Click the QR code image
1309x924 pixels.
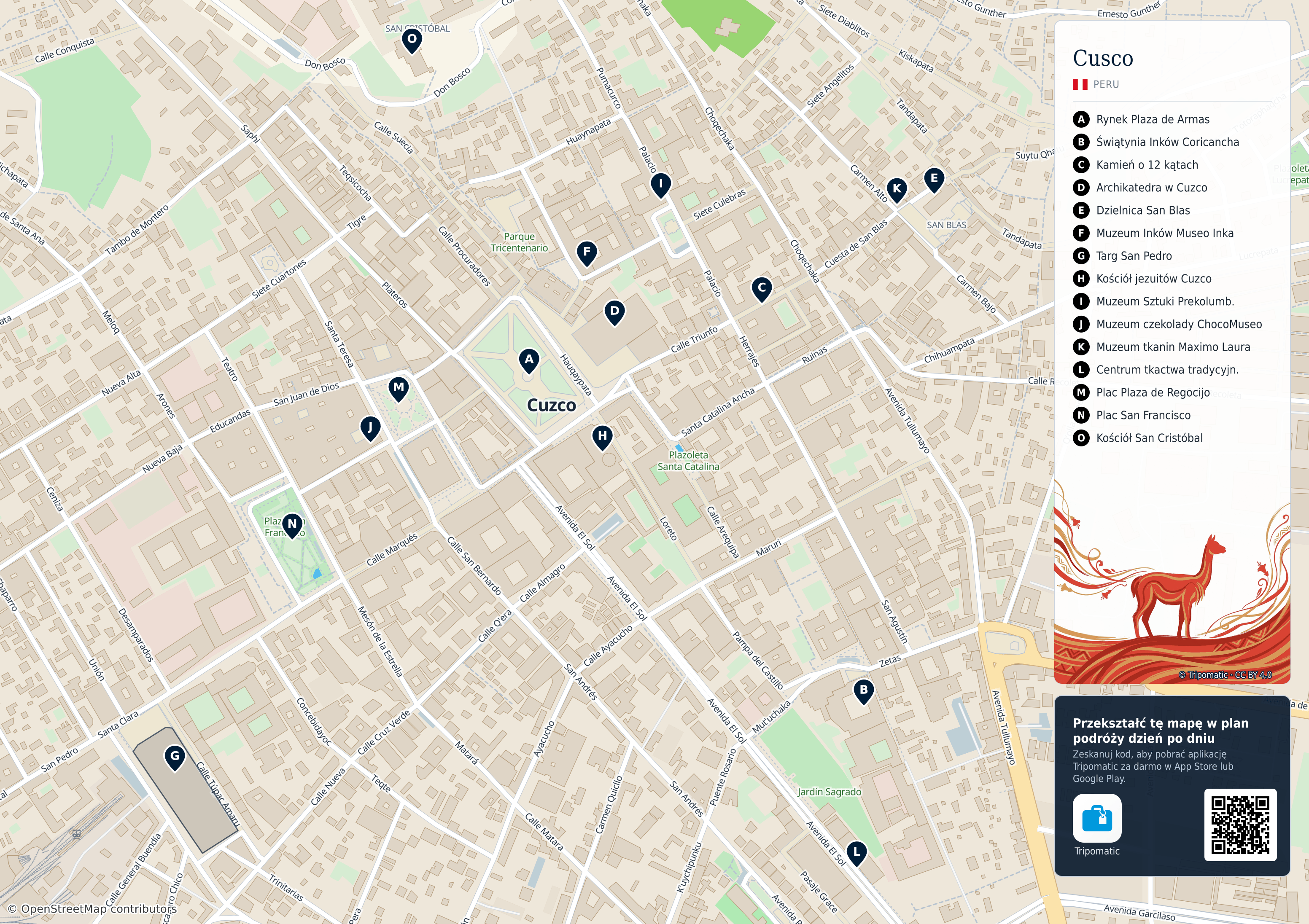tap(1240, 824)
